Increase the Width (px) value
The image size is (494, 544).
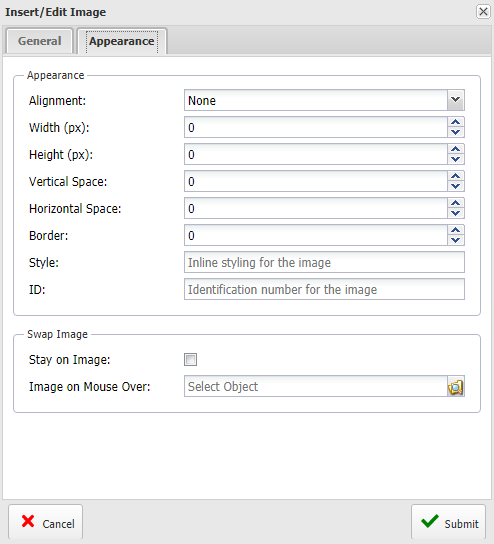455,122
